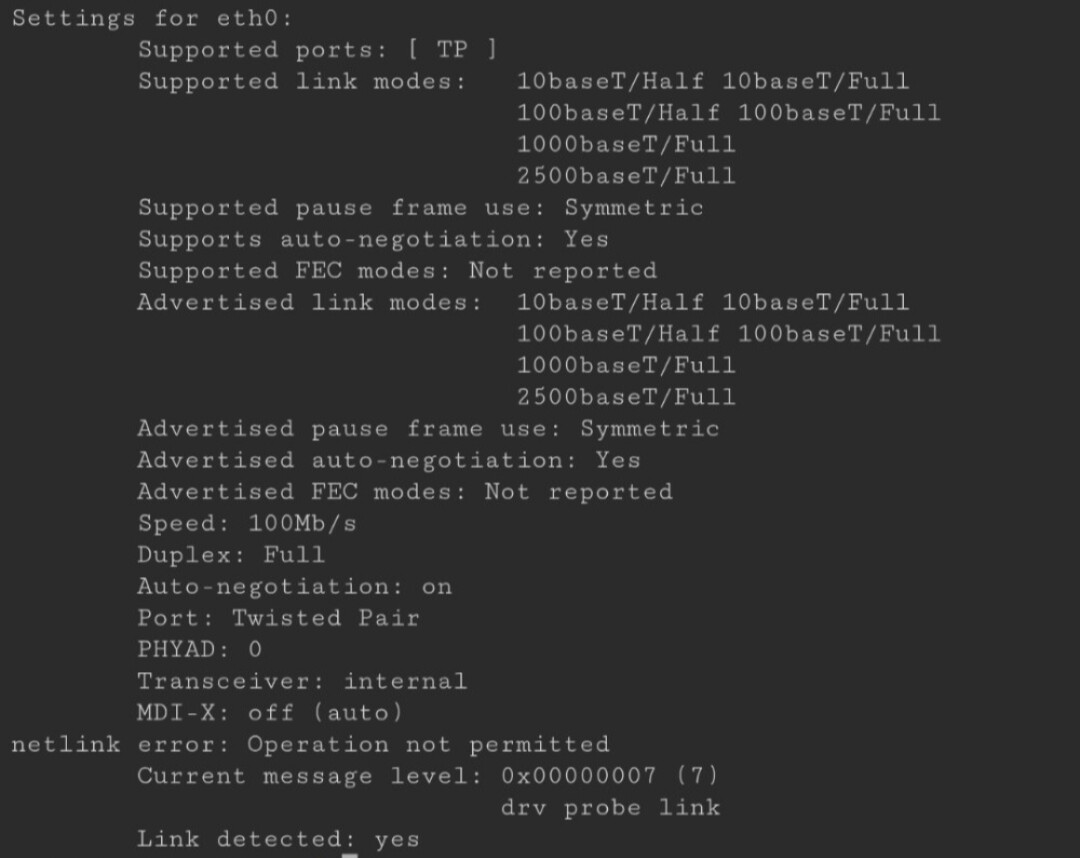Click the "Supported link modes:" label
The height and width of the screenshot is (858, 1080).
click(x=302, y=81)
